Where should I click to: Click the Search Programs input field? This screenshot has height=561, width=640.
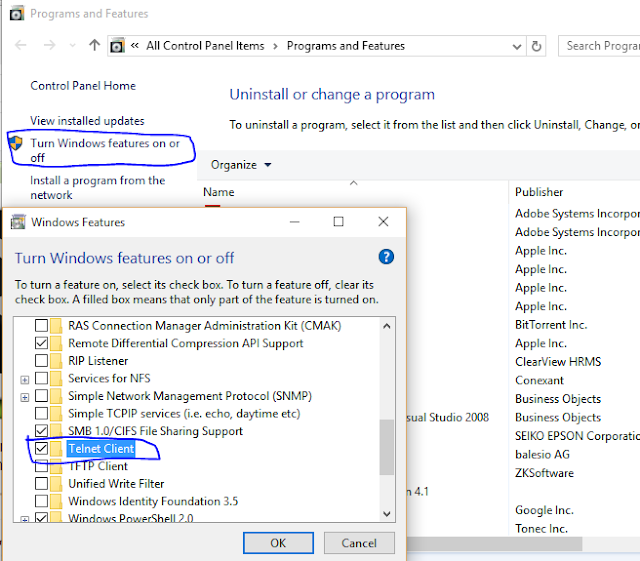(x=599, y=46)
